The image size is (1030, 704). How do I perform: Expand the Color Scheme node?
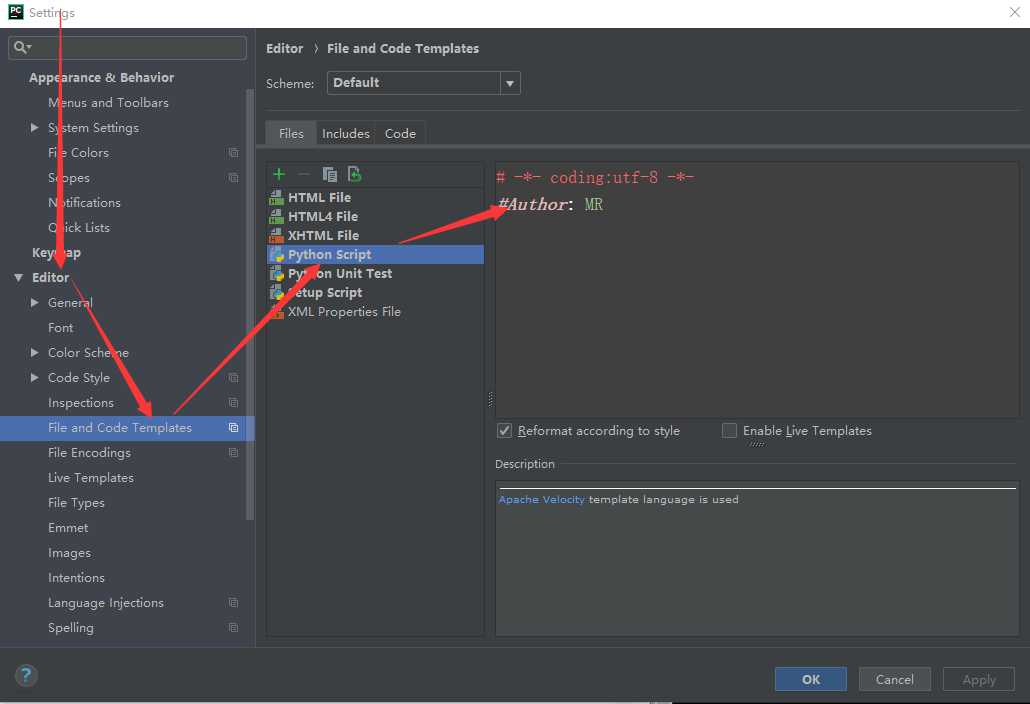tap(34, 353)
